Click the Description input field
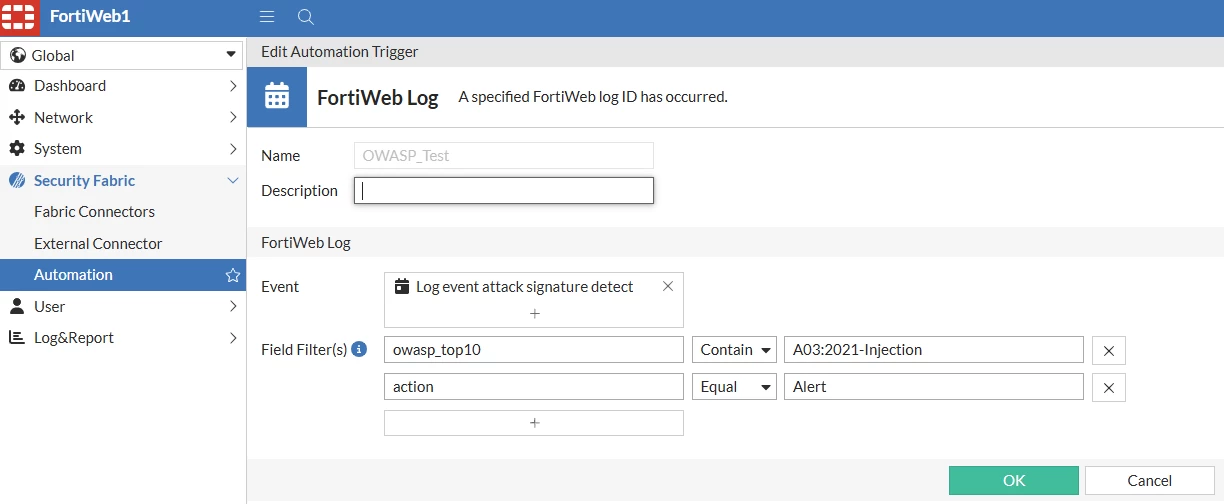The image size is (1224, 504). (x=504, y=190)
